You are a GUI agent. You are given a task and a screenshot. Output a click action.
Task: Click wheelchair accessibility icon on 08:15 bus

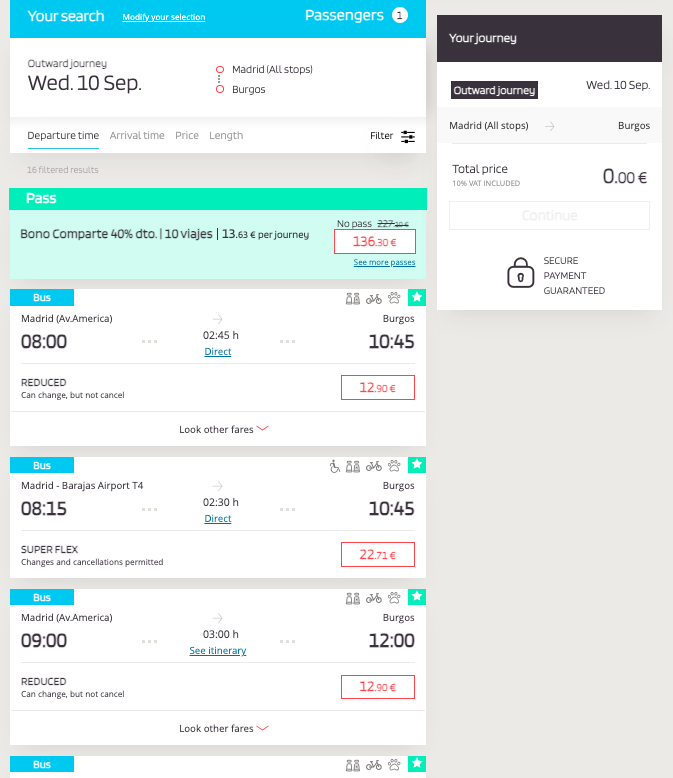click(335, 465)
